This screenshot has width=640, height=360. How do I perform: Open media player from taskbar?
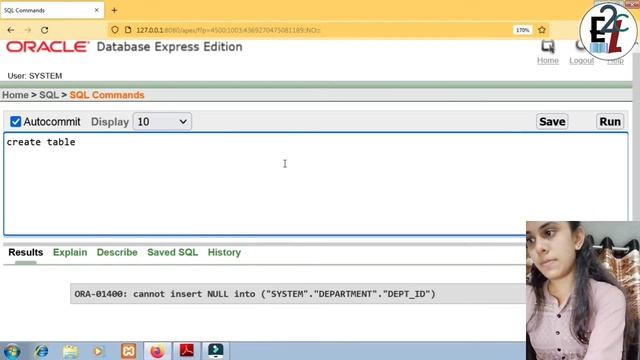point(98,351)
